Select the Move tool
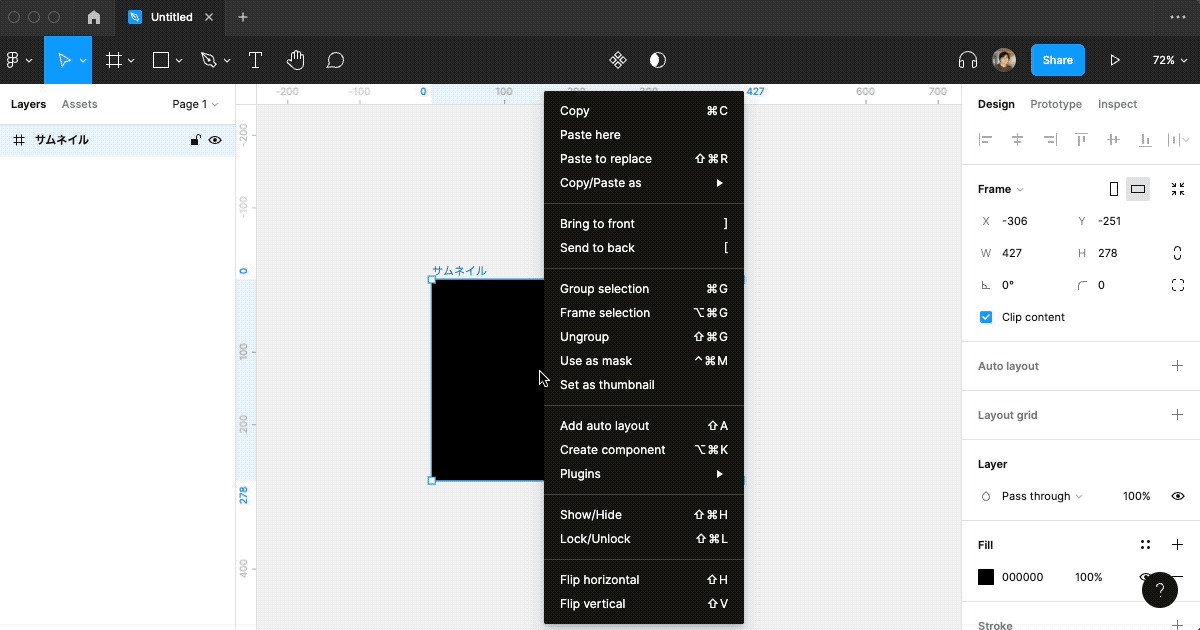This screenshot has width=1200, height=630. pyautogui.click(x=64, y=60)
